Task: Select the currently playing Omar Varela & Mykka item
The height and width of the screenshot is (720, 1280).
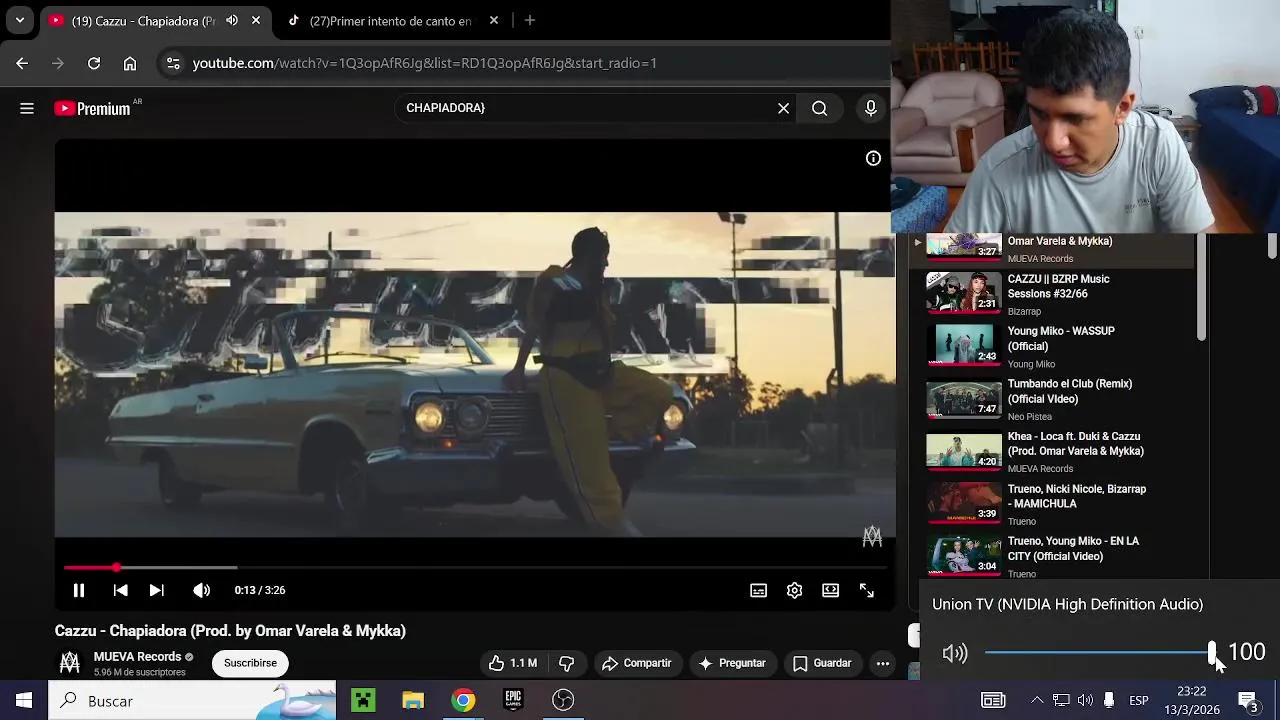Action: pyautogui.click(x=1052, y=248)
